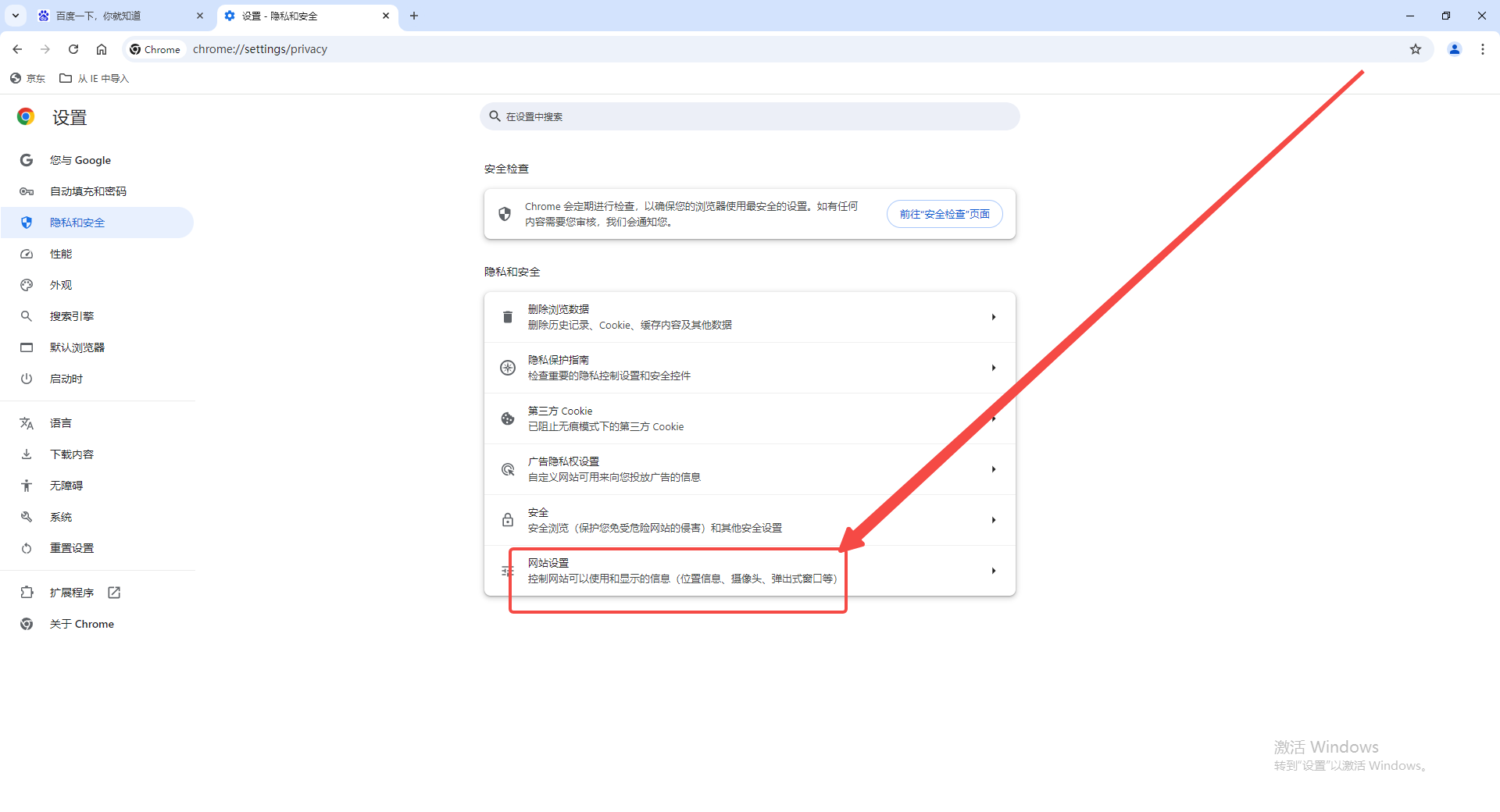Expand the 删除浏览数据 row arrow
The width and height of the screenshot is (1500, 812).
994,317
